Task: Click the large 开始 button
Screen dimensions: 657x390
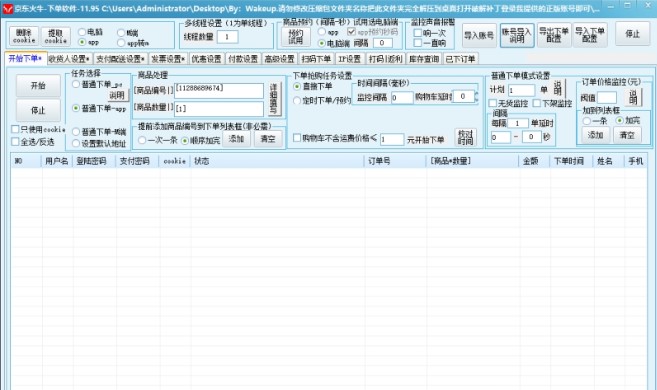Action: pos(38,86)
